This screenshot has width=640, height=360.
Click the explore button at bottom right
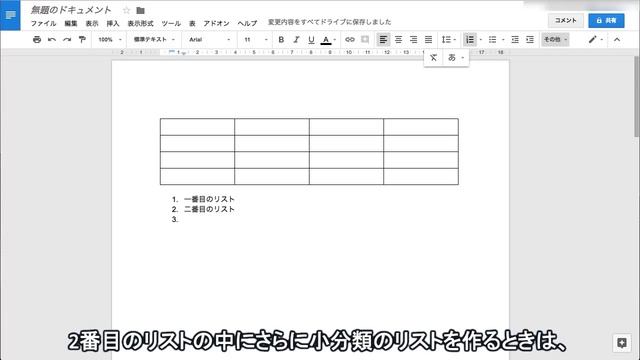tap(622, 343)
